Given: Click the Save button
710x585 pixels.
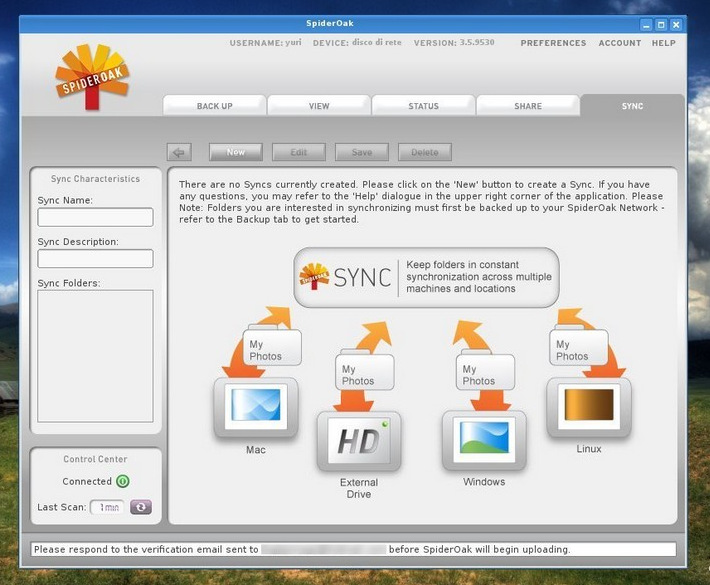Looking at the screenshot, I should tap(362, 152).
